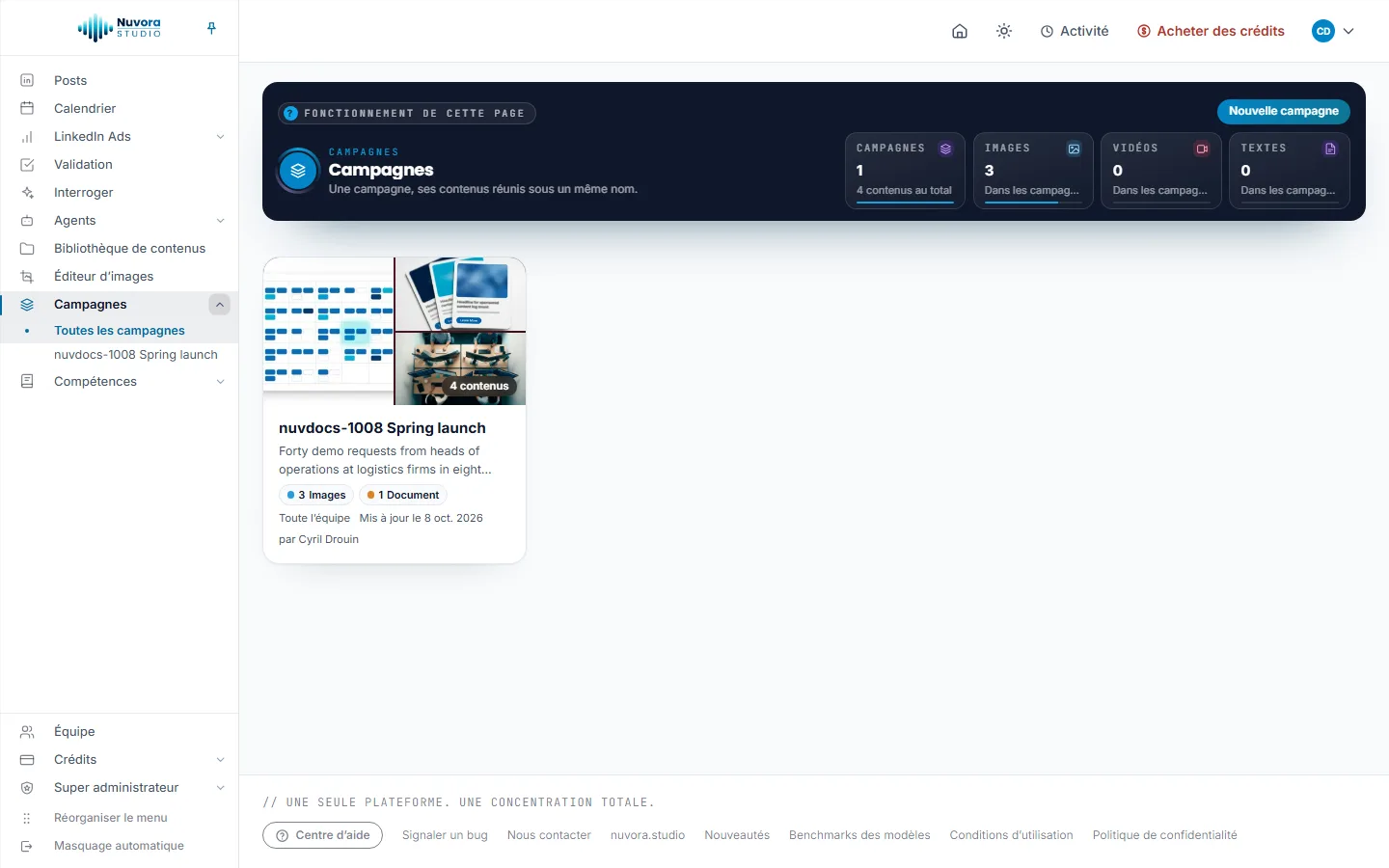Expand the Super administrateur chevron
This screenshot has width=1389, height=868.
[x=220, y=788]
